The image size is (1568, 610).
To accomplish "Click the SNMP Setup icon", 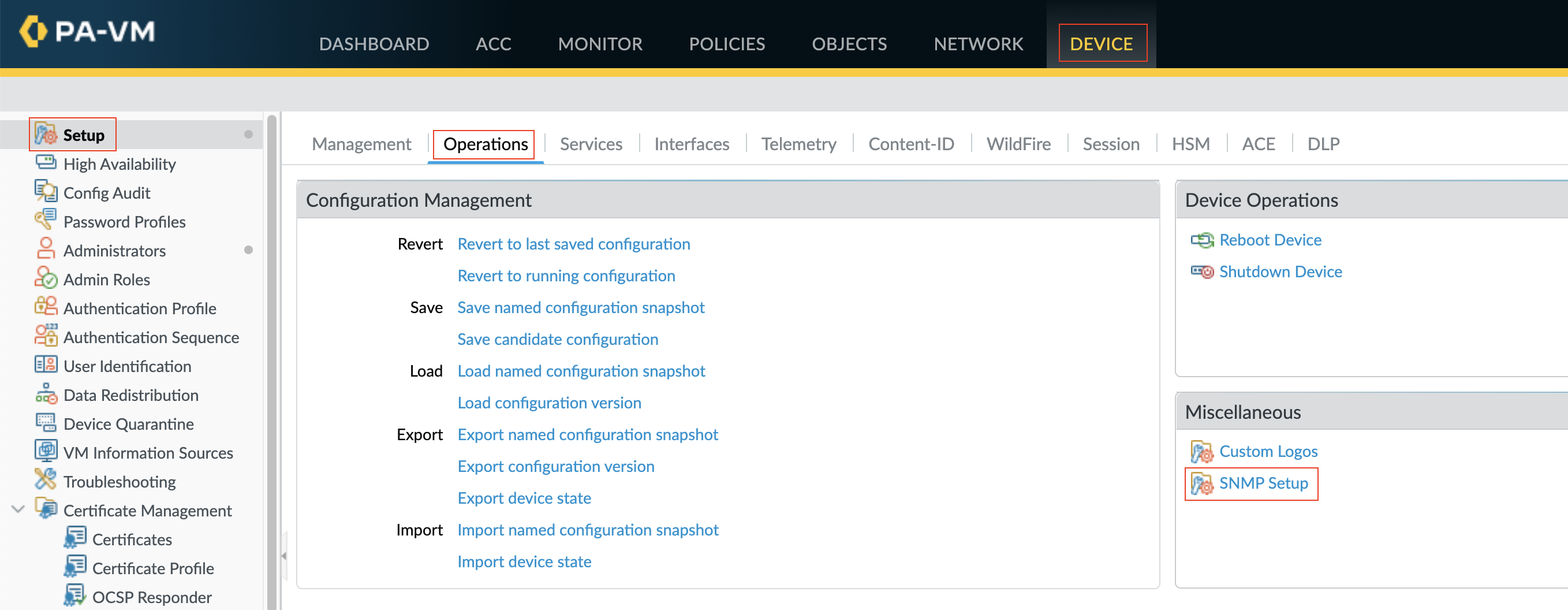I will coord(1201,483).
